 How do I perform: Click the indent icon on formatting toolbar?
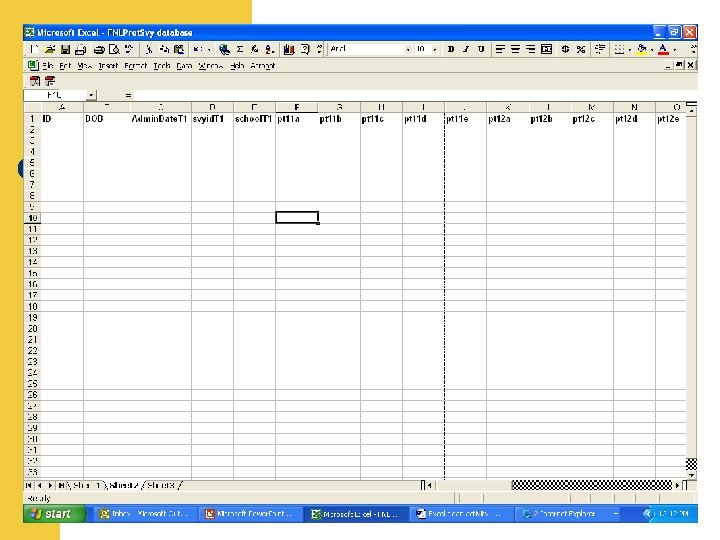coord(600,49)
